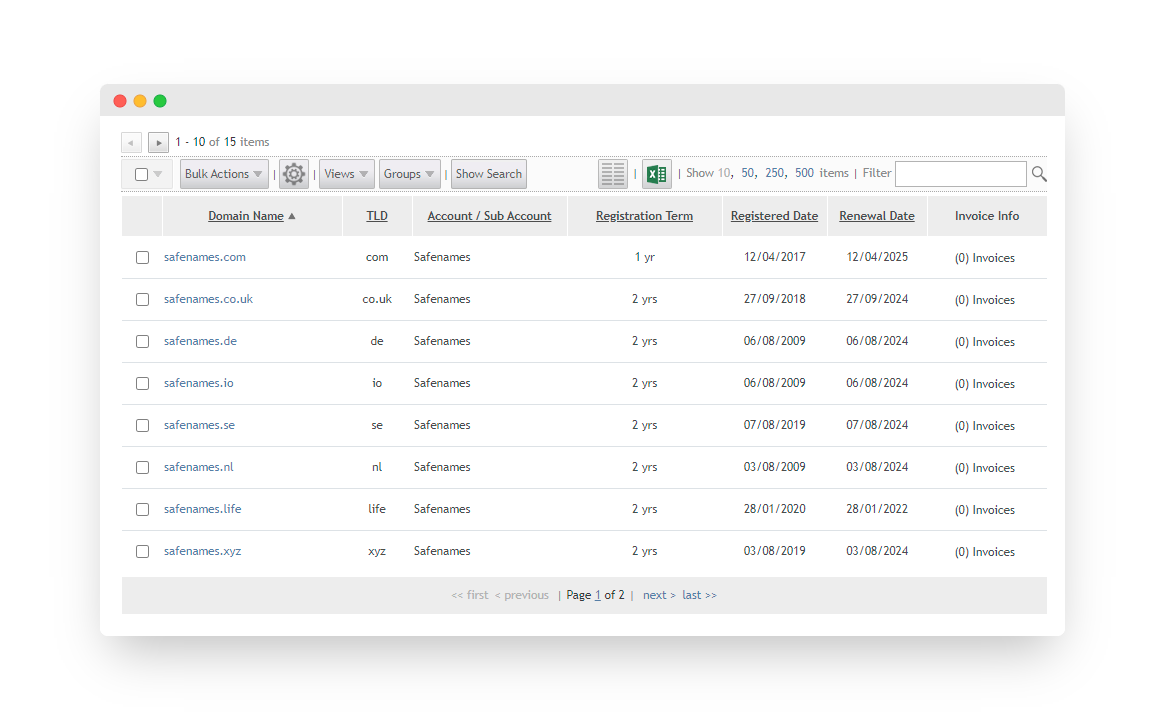Show 10 items per page
The image size is (1165, 720).
724,173
